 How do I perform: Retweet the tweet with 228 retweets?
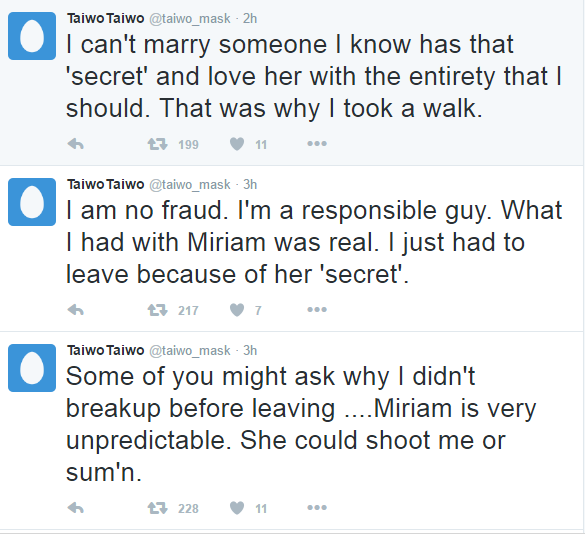coord(157,508)
